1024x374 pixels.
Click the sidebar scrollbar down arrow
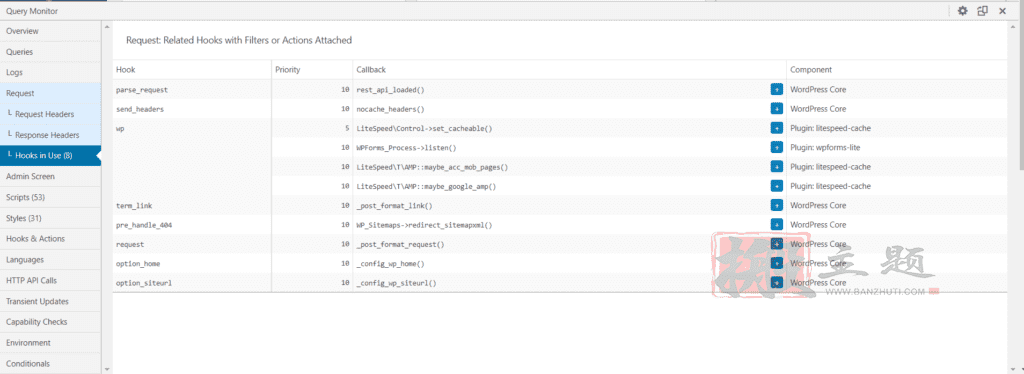[x=106, y=368]
